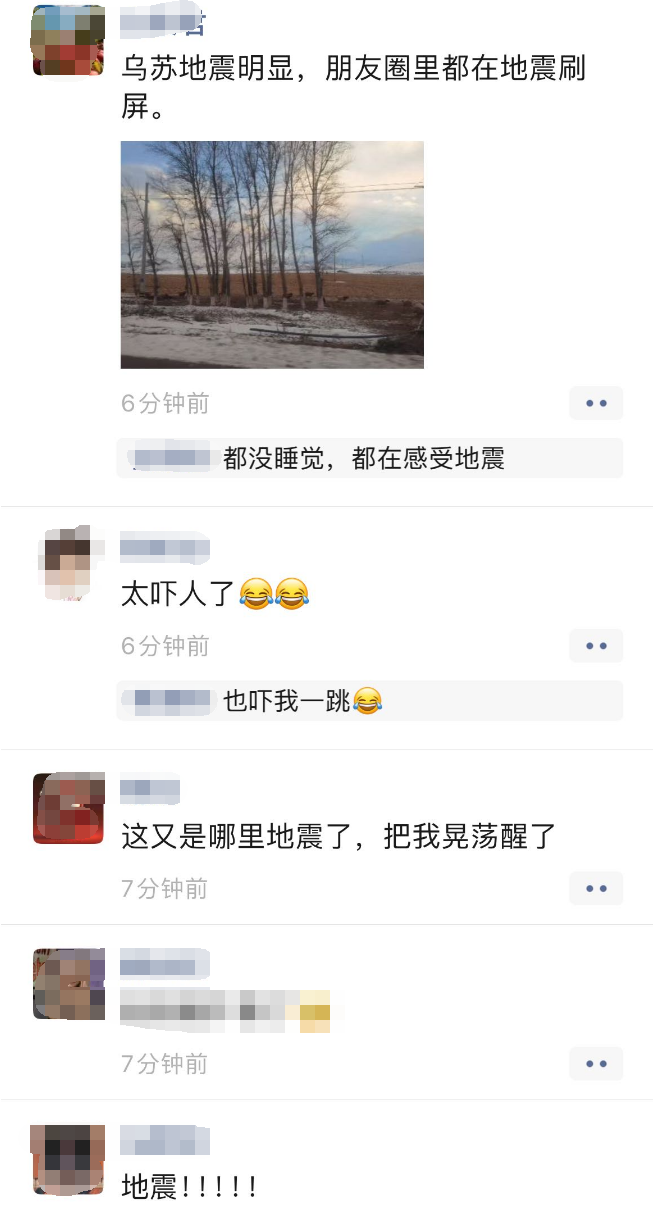Tap commenter name before 也吓我一跳 comment

click(x=172, y=701)
